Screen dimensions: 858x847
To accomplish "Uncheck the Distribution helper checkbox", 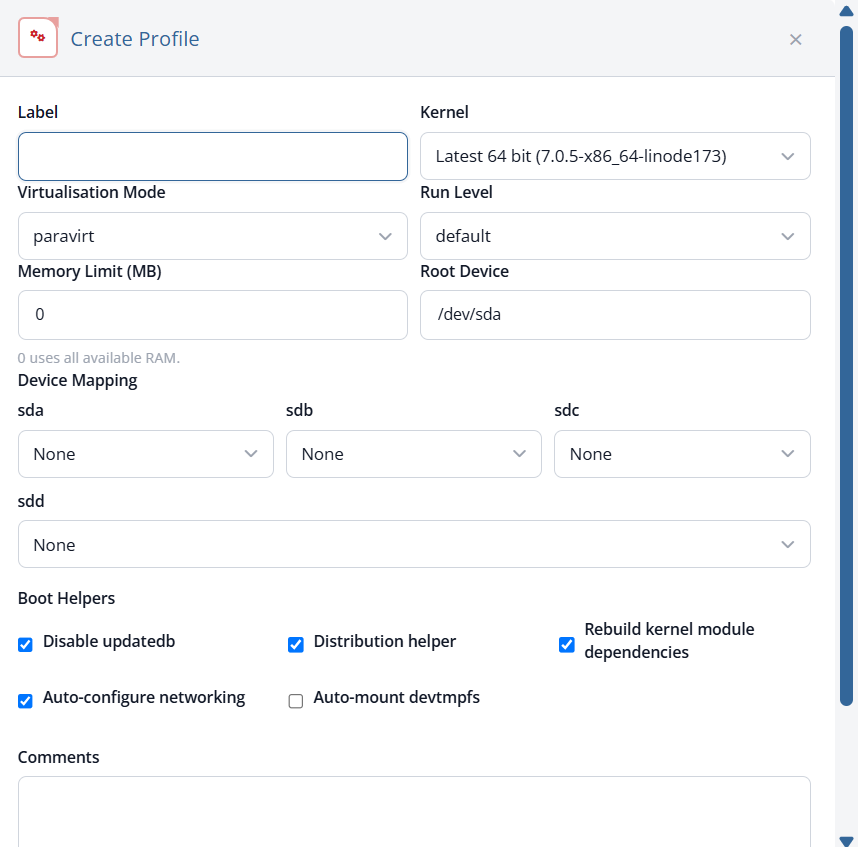I will (x=295, y=645).
